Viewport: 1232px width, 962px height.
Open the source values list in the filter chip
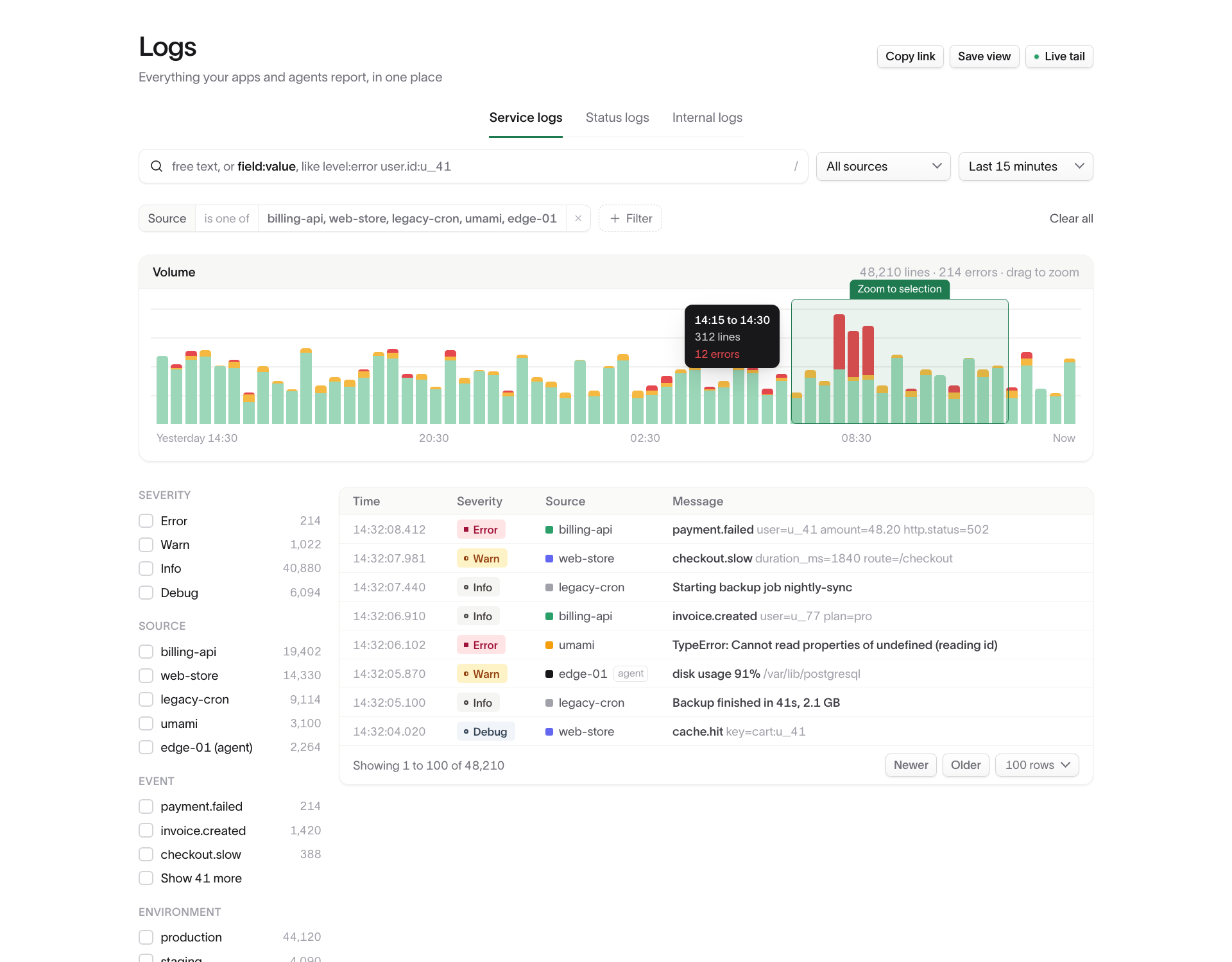412,219
